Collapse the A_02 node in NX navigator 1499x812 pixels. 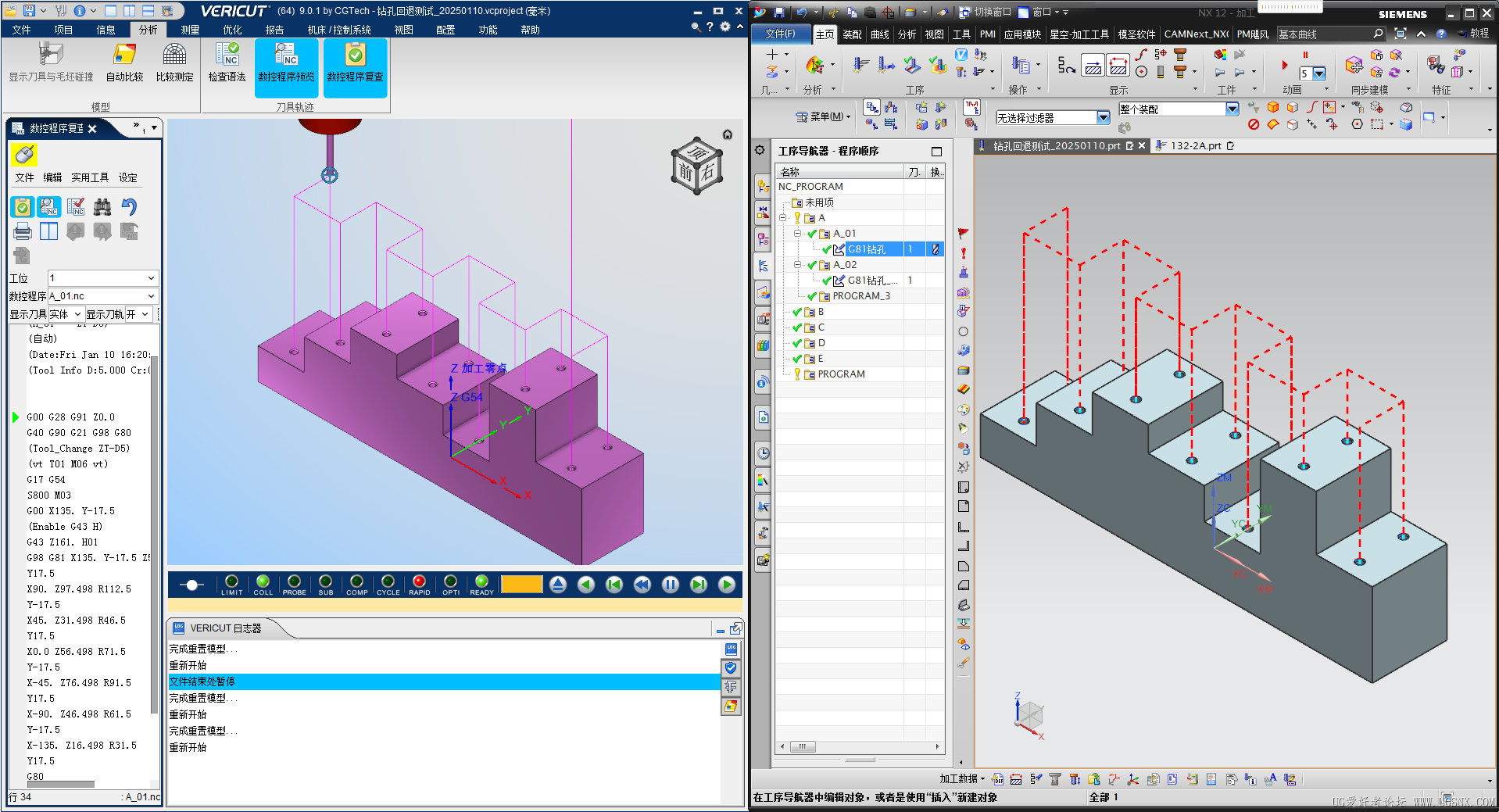click(797, 265)
